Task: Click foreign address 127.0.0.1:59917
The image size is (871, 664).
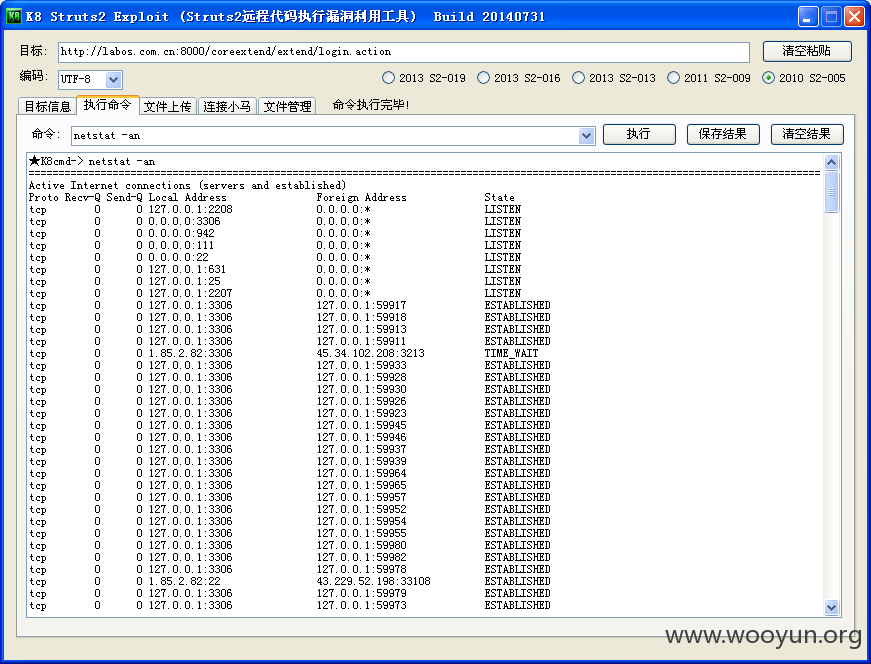Action: tap(362, 306)
